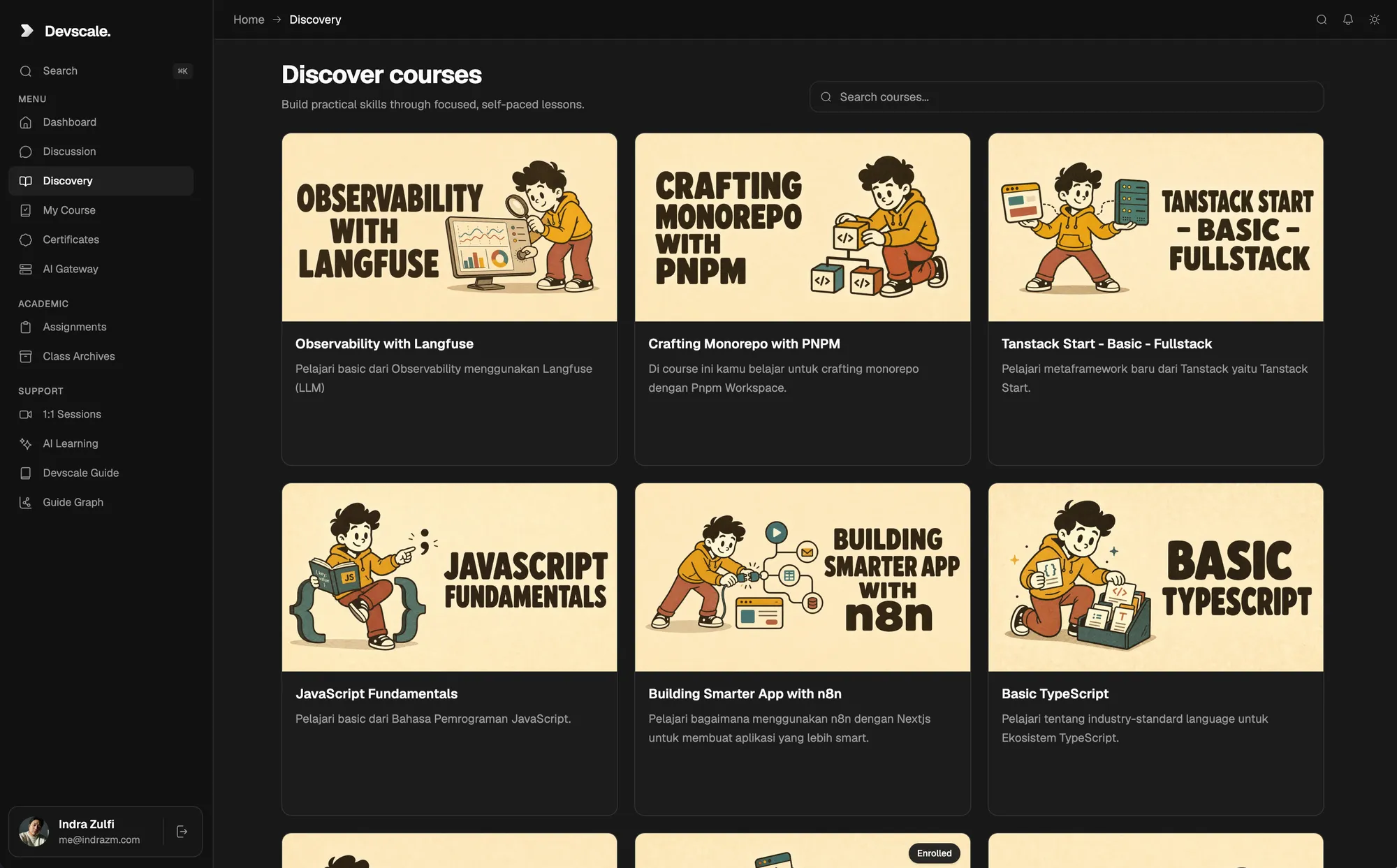This screenshot has width=1397, height=868.
Task: Open My Course menu item
Action: click(101, 210)
